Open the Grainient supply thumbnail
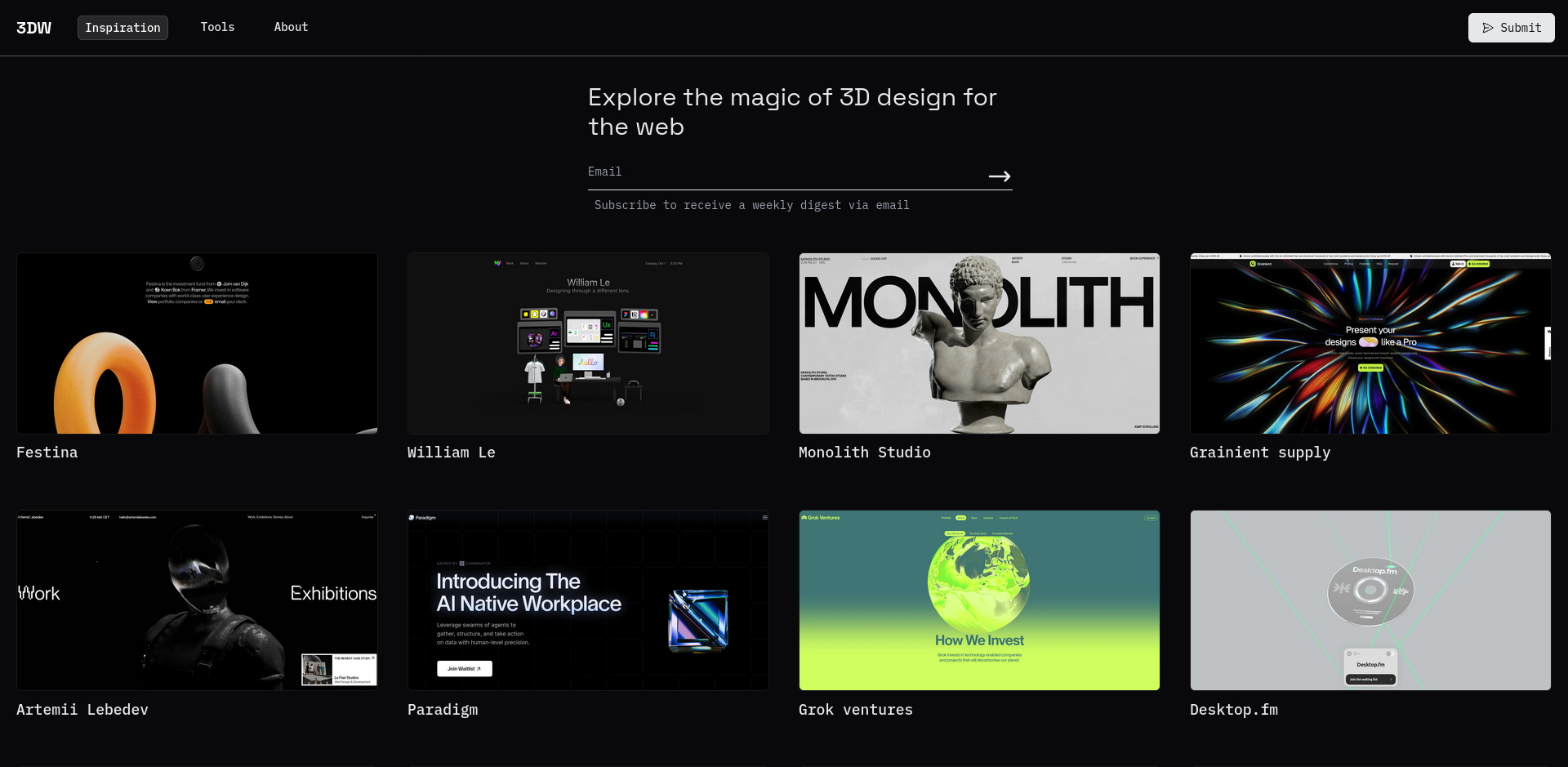 coord(1370,342)
